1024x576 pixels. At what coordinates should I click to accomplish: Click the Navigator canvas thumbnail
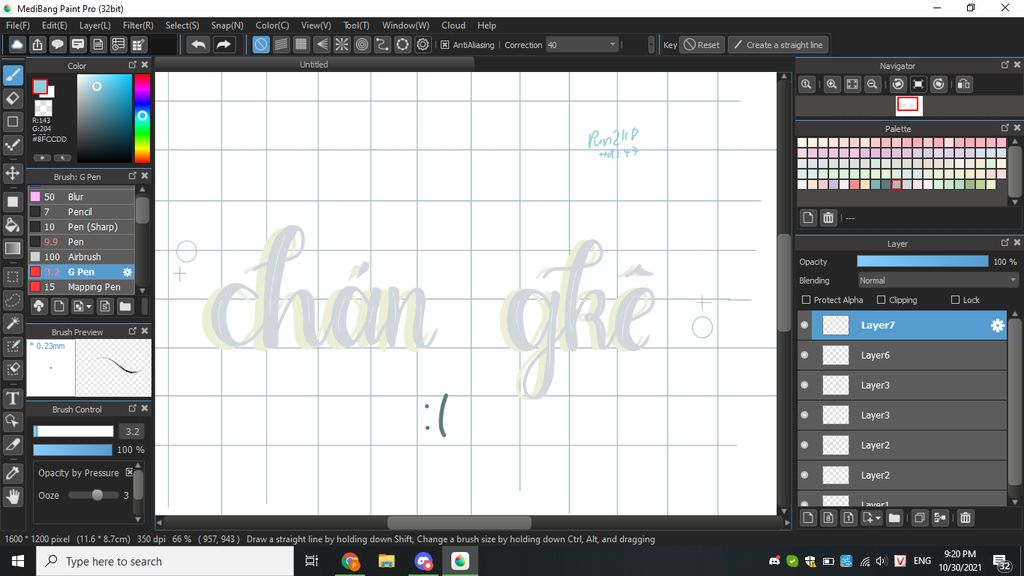[908, 104]
